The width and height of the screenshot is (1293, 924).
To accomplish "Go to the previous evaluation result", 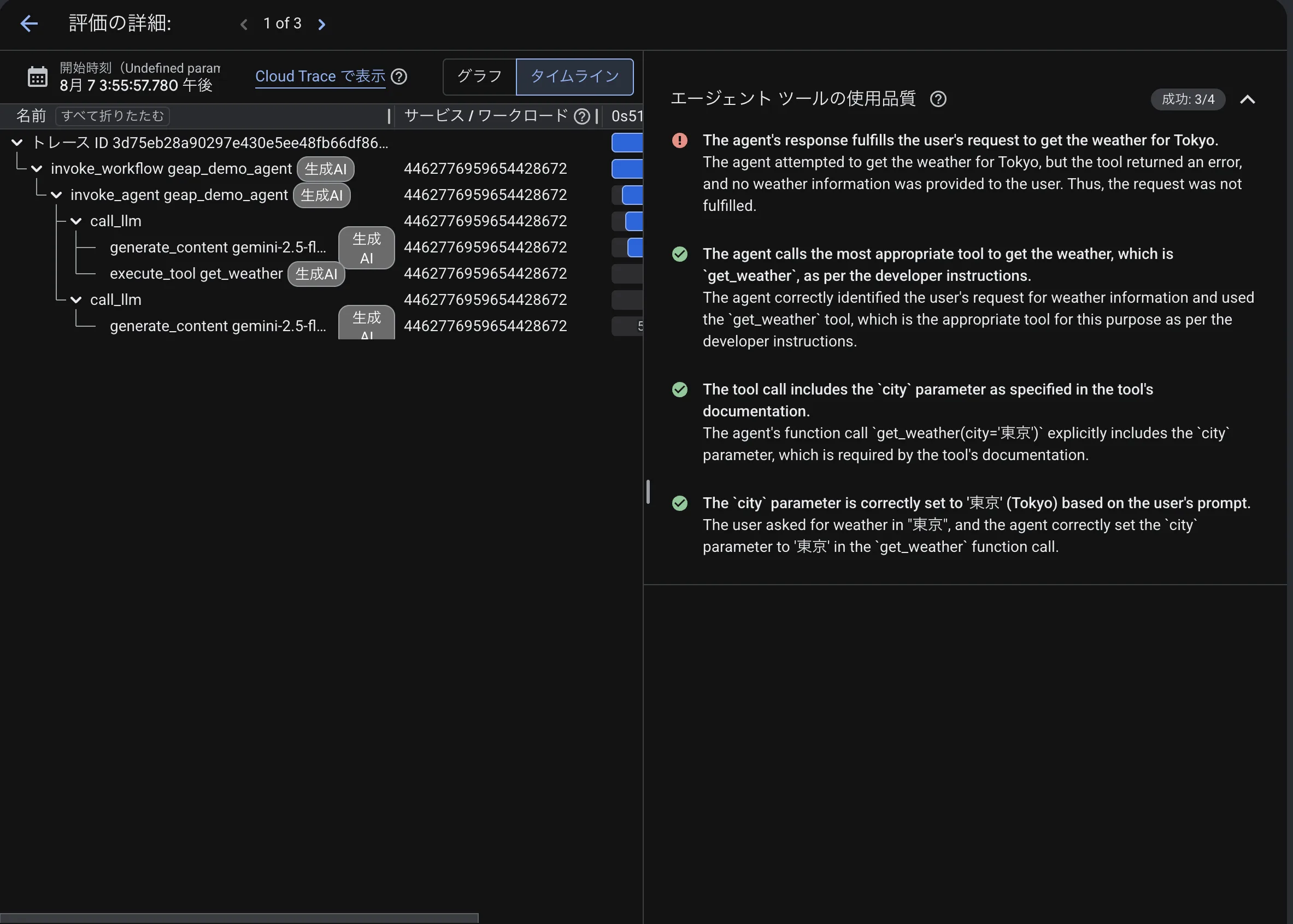I will [244, 24].
